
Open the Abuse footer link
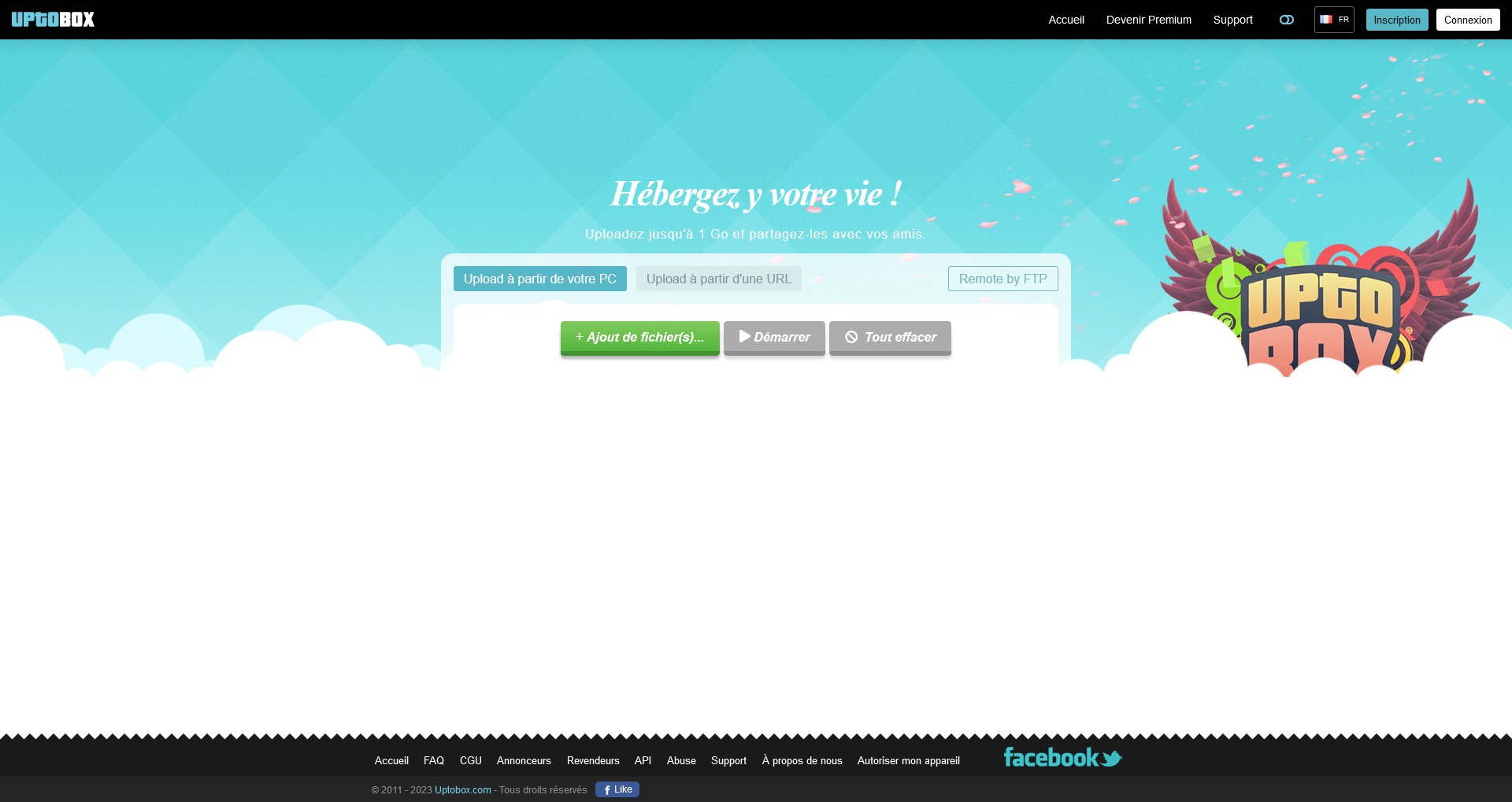pos(681,760)
